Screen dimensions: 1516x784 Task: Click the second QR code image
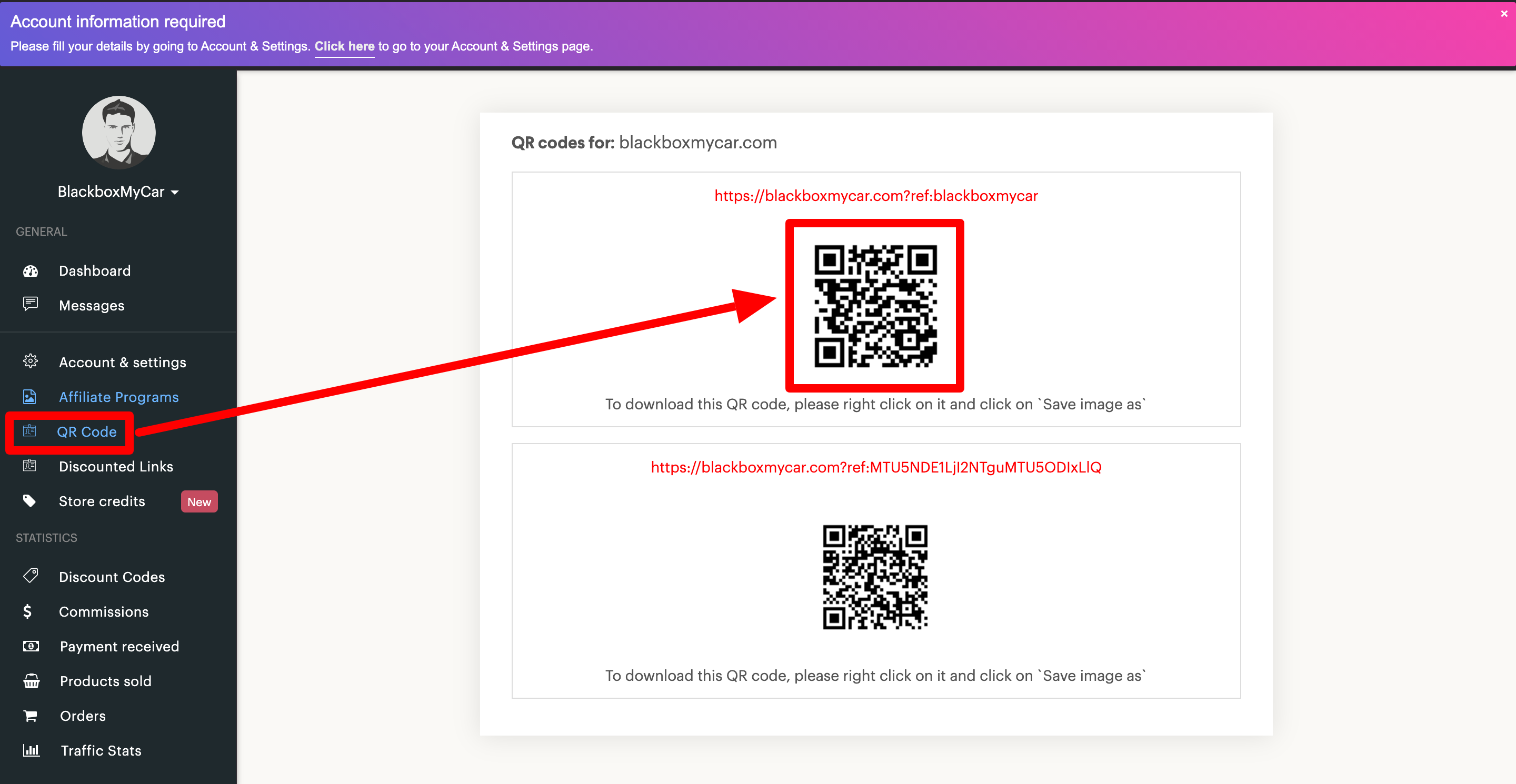coord(875,577)
